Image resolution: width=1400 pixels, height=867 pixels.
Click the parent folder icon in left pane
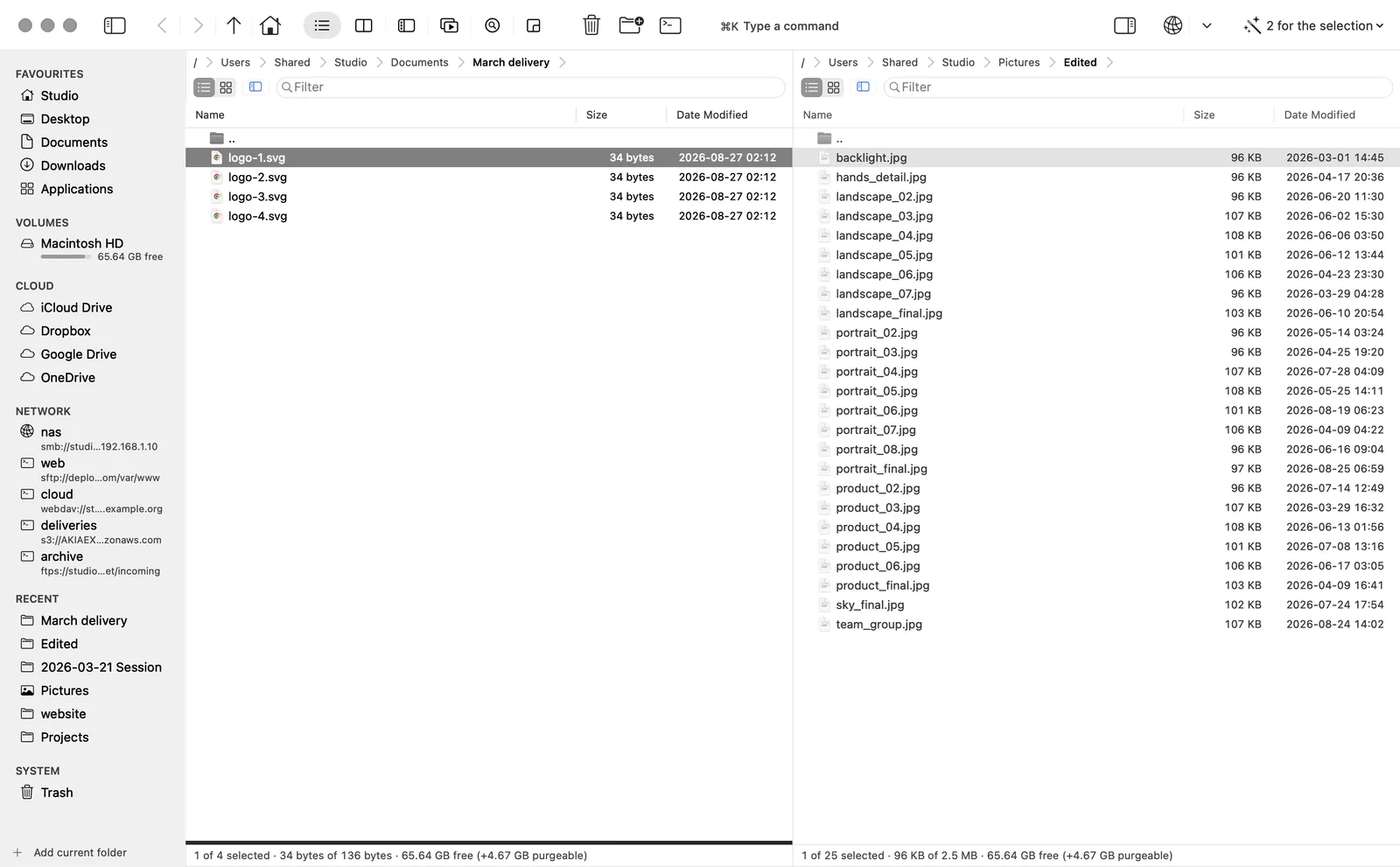(217, 138)
